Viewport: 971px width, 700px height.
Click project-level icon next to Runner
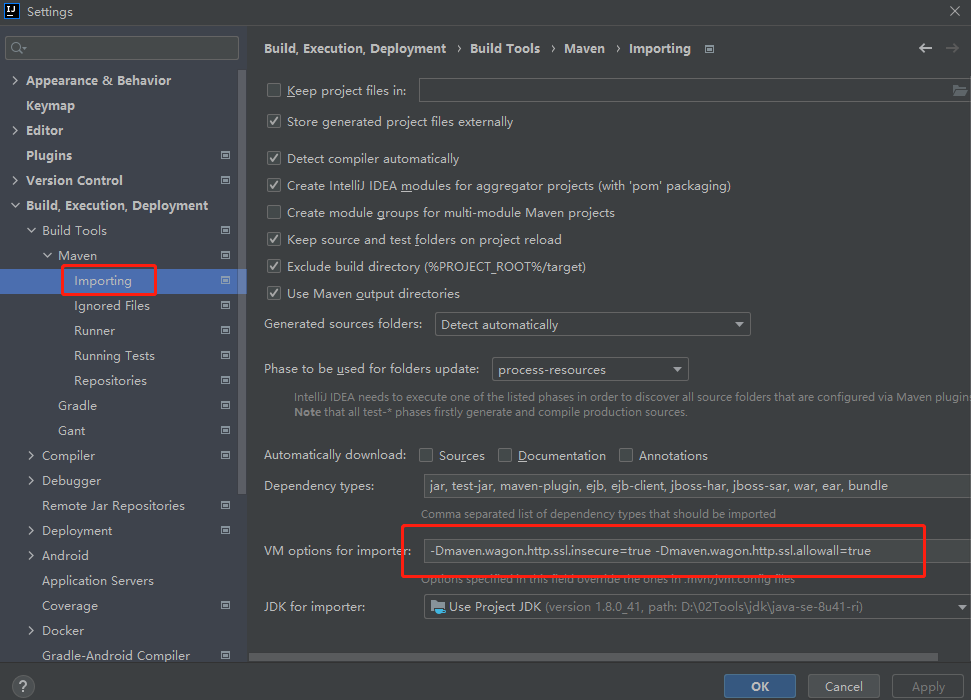click(225, 330)
